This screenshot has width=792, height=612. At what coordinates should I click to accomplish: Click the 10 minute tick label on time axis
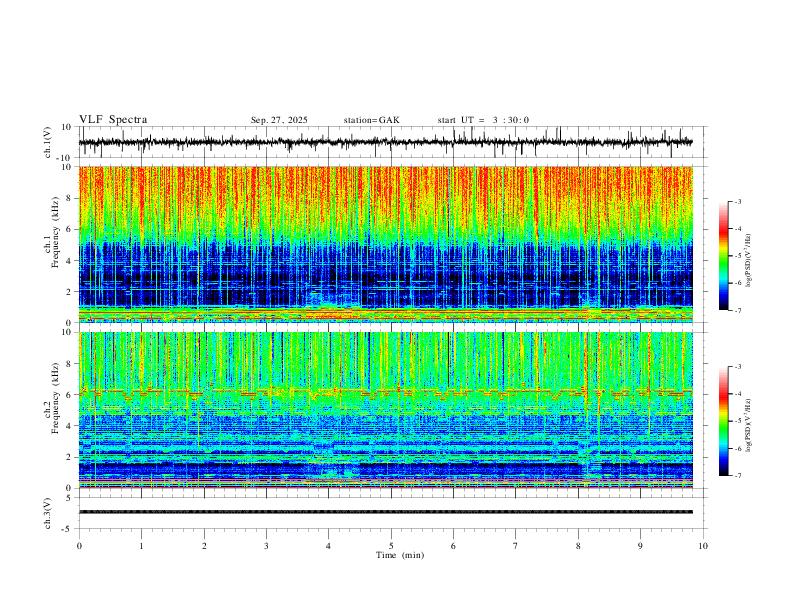pyautogui.click(x=703, y=546)
